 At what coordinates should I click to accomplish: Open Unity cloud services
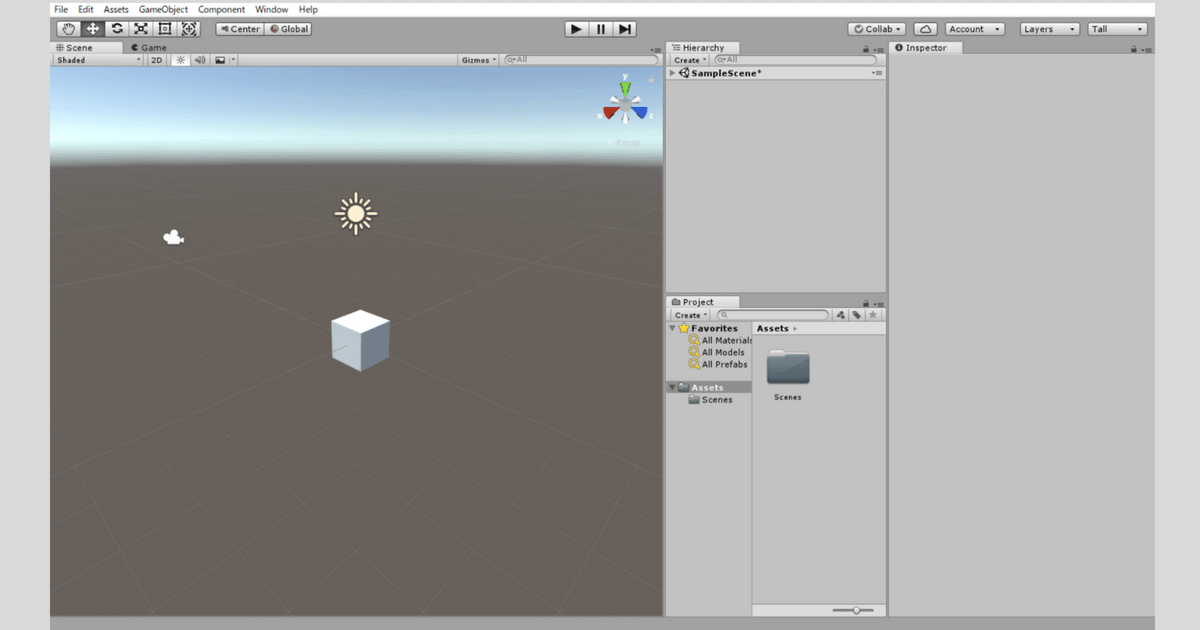click(925, 28)
